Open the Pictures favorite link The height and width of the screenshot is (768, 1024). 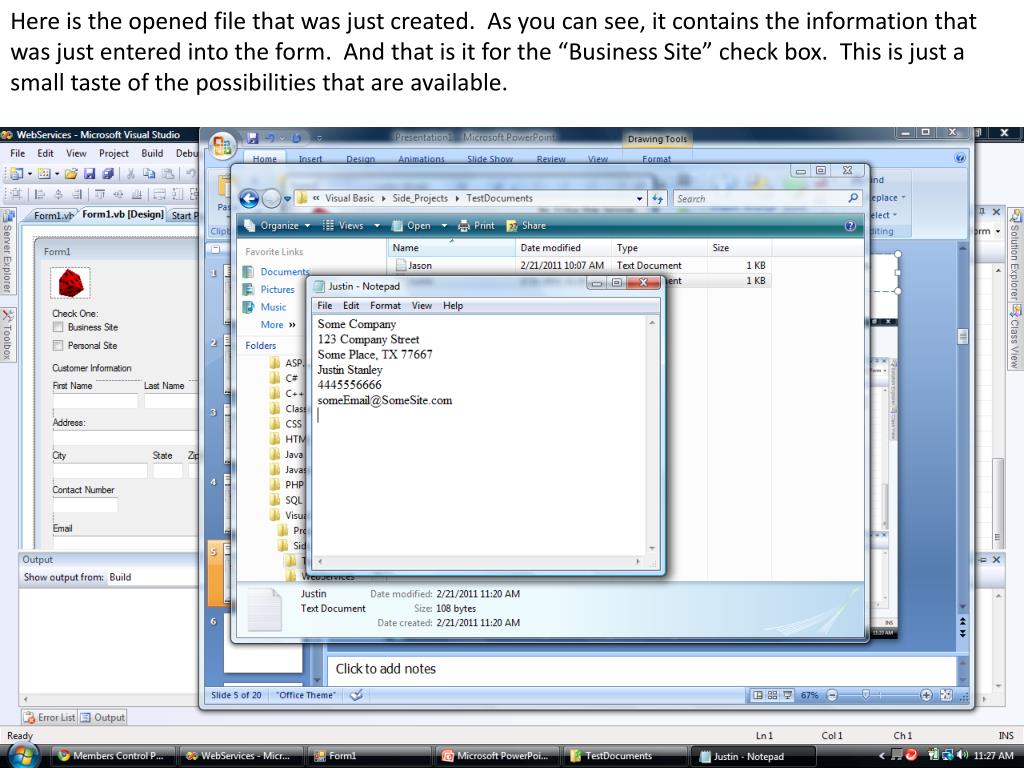tap(269, 289)
